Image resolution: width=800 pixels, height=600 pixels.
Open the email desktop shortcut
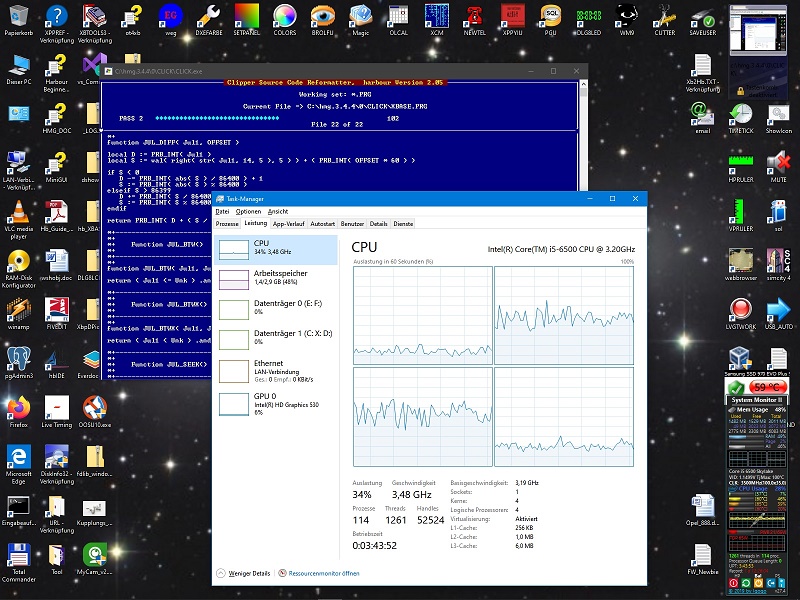coord(703,118)
